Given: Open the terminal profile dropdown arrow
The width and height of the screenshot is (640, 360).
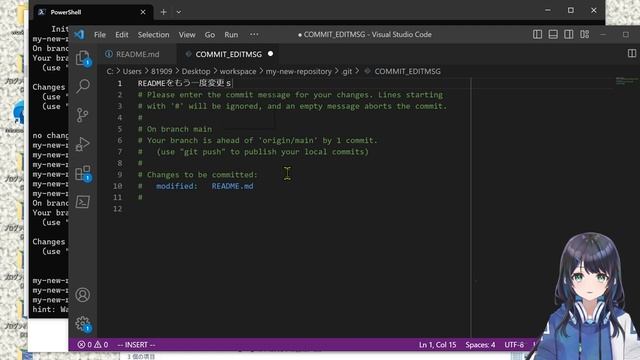Looking at the screenshot, I should point(179,12).
